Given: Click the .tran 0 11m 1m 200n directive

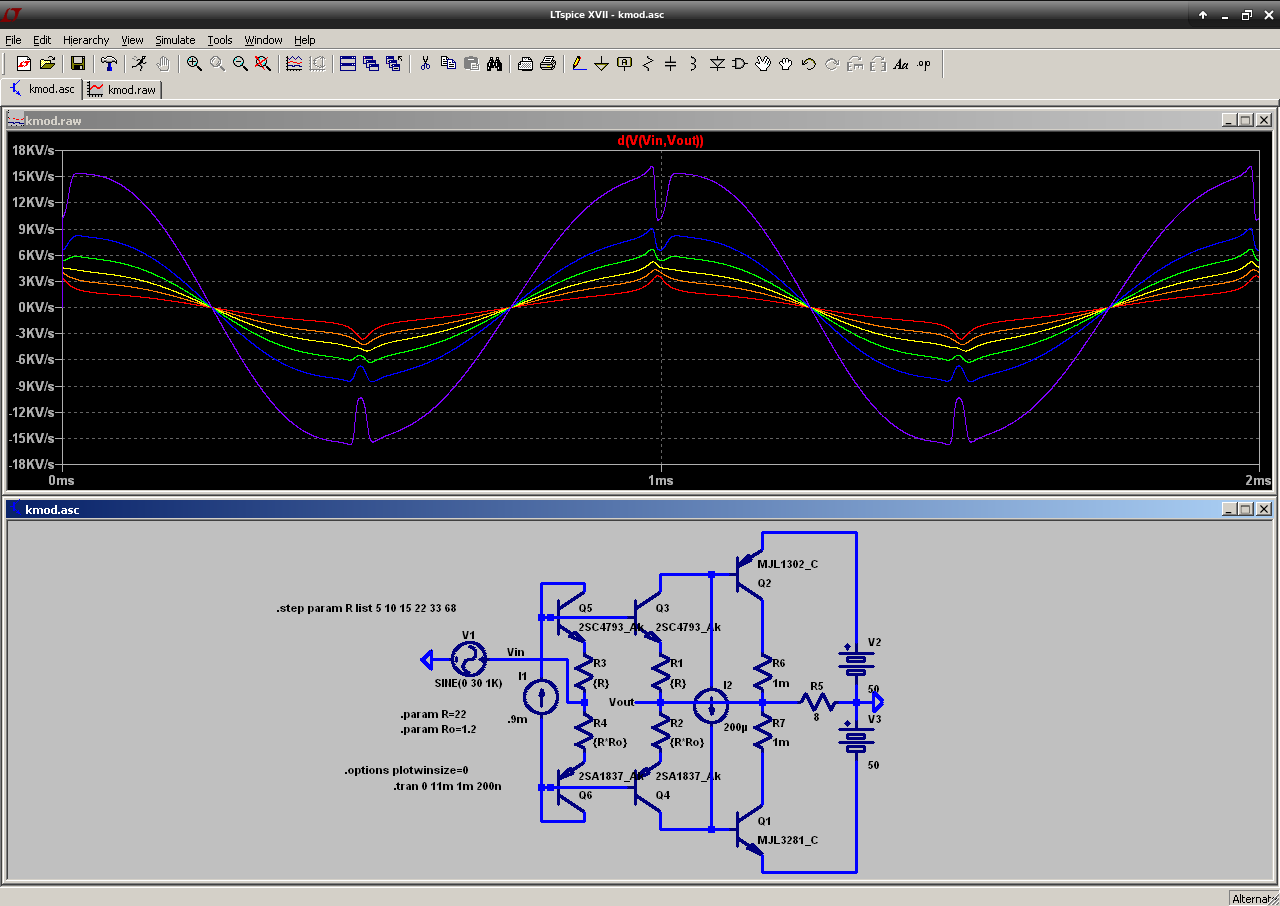Looking at the screenshot, I should click(447, 787).
